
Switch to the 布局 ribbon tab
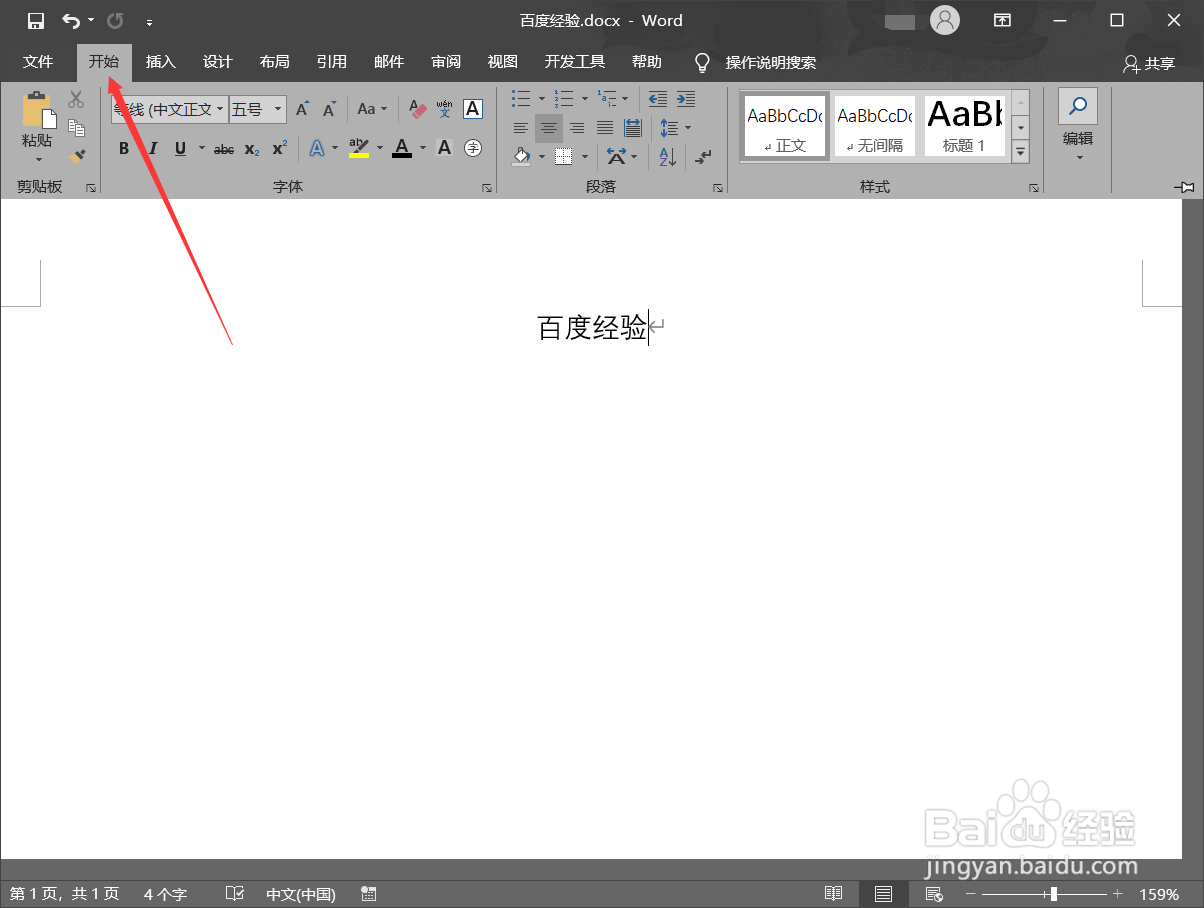(x=274, y=62)
